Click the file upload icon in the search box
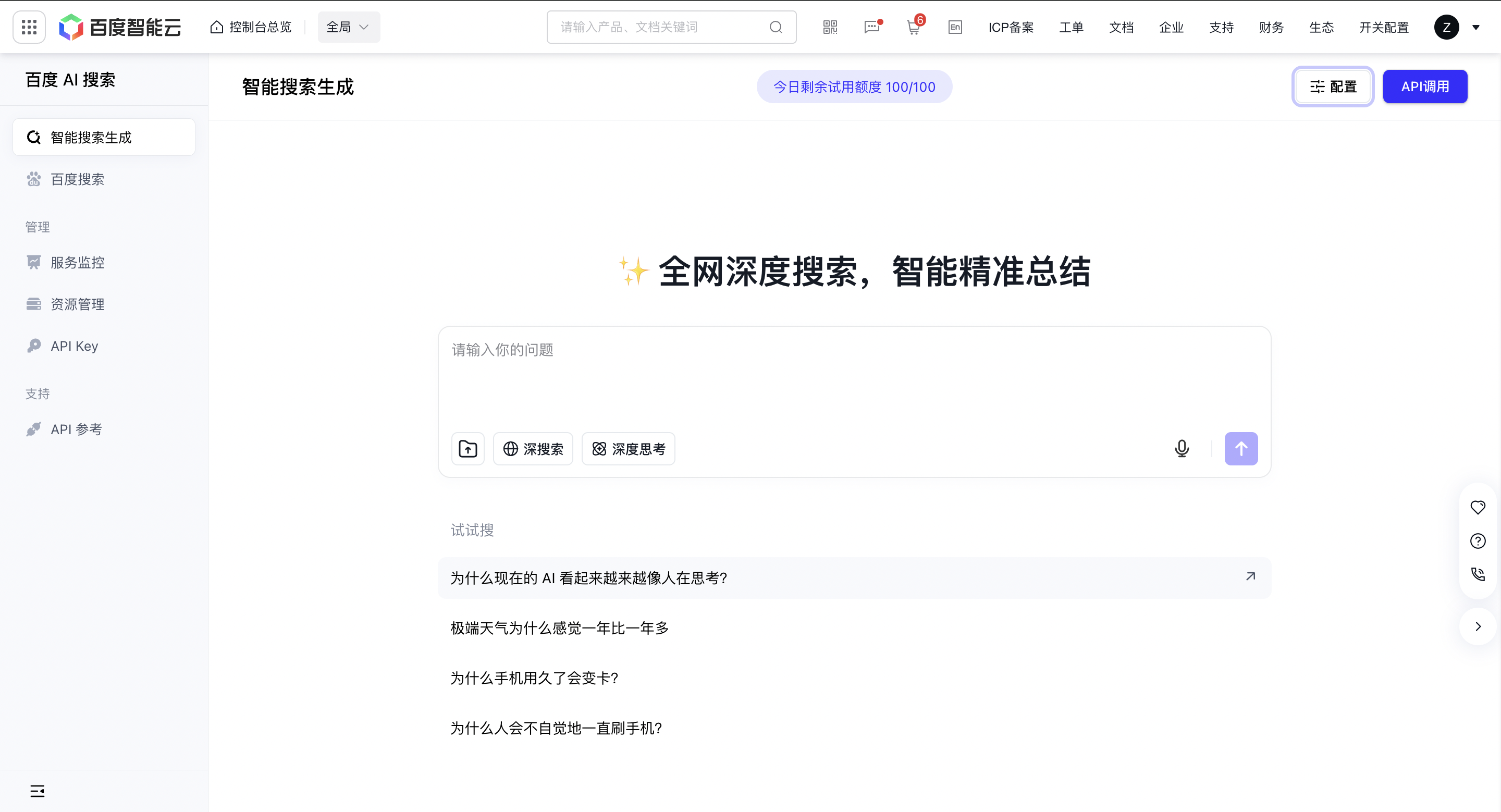The image size is (1501, 812). tap(467, 449)
